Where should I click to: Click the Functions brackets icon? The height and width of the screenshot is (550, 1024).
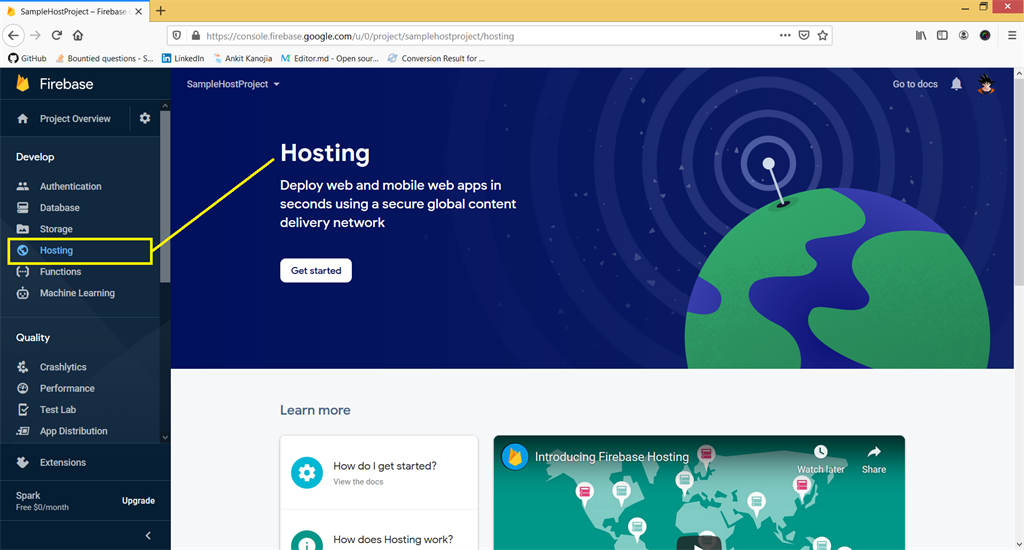point(23,272)
